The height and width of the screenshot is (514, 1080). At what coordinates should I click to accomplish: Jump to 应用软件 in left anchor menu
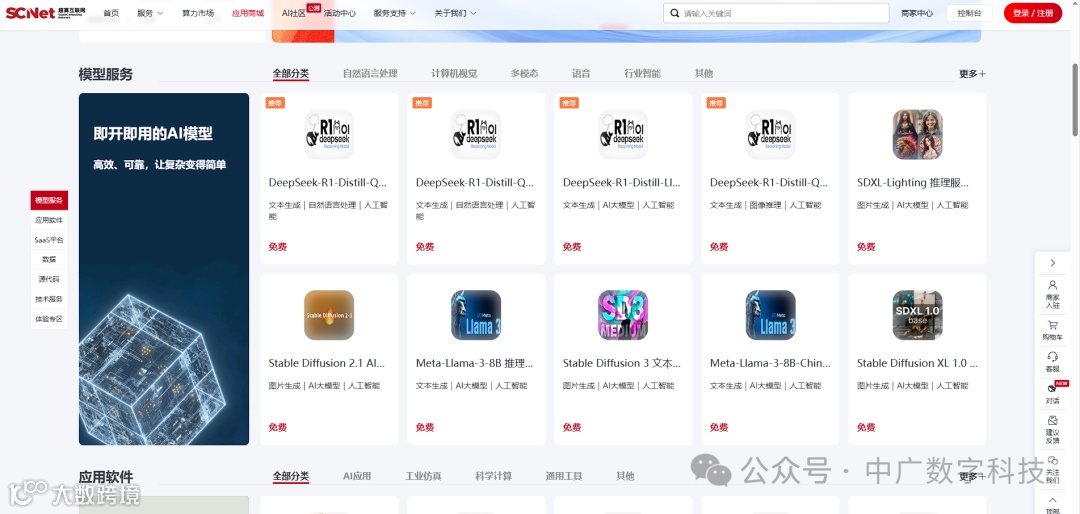click(49, 220)
